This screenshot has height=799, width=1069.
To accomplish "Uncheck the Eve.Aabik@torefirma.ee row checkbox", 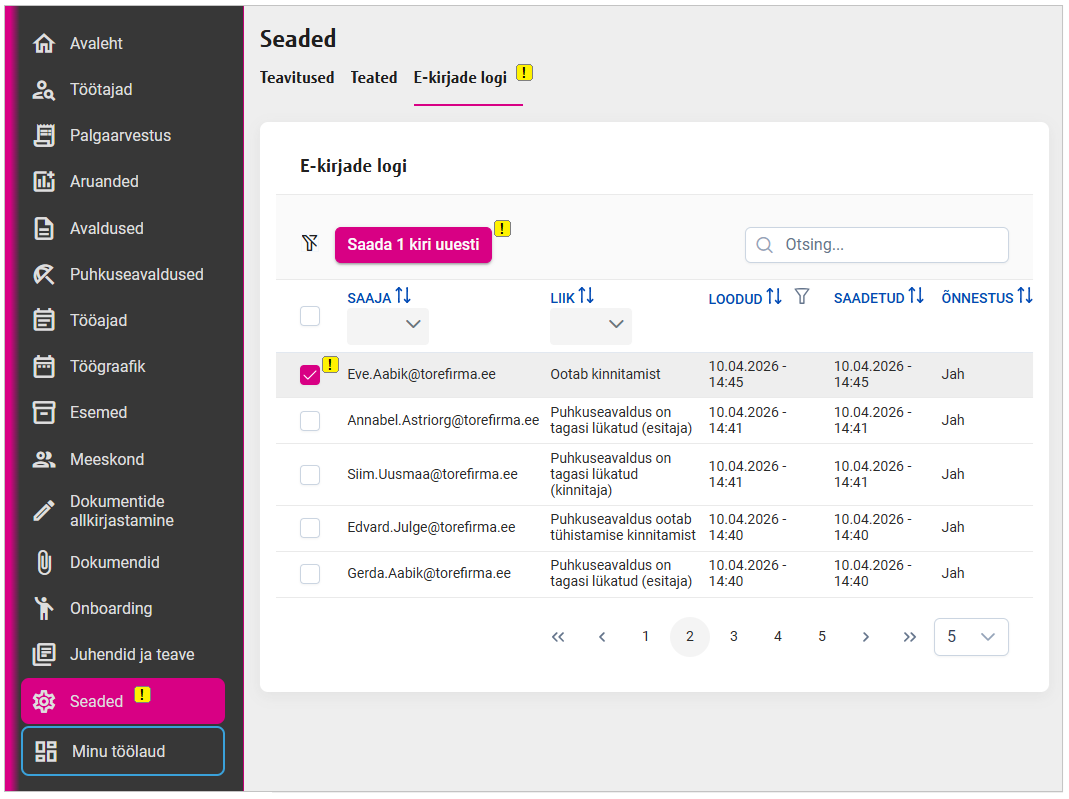I will (x=310, y=375).
